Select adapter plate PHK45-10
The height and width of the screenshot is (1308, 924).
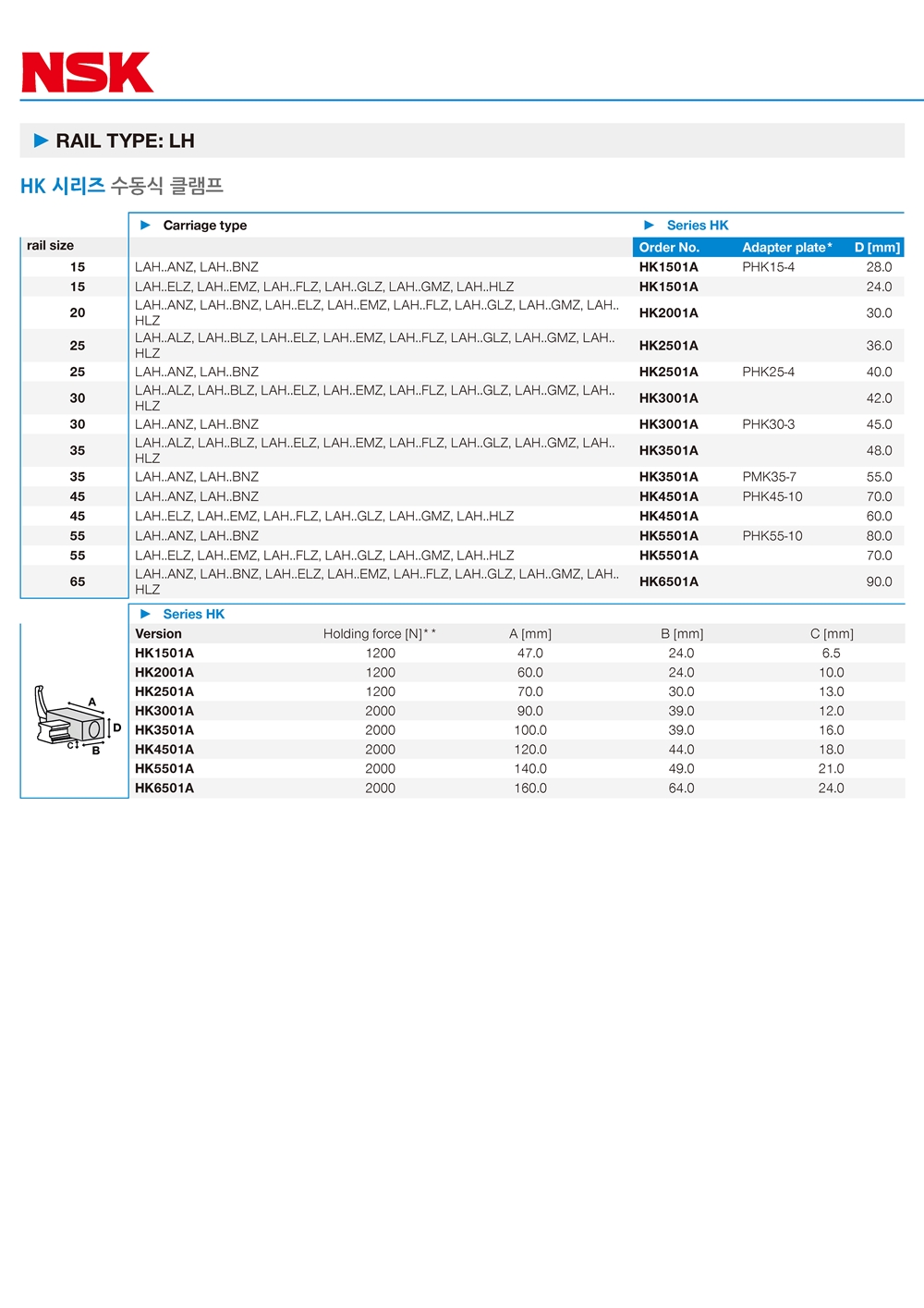pyautogui.click(x=772, y=496)
